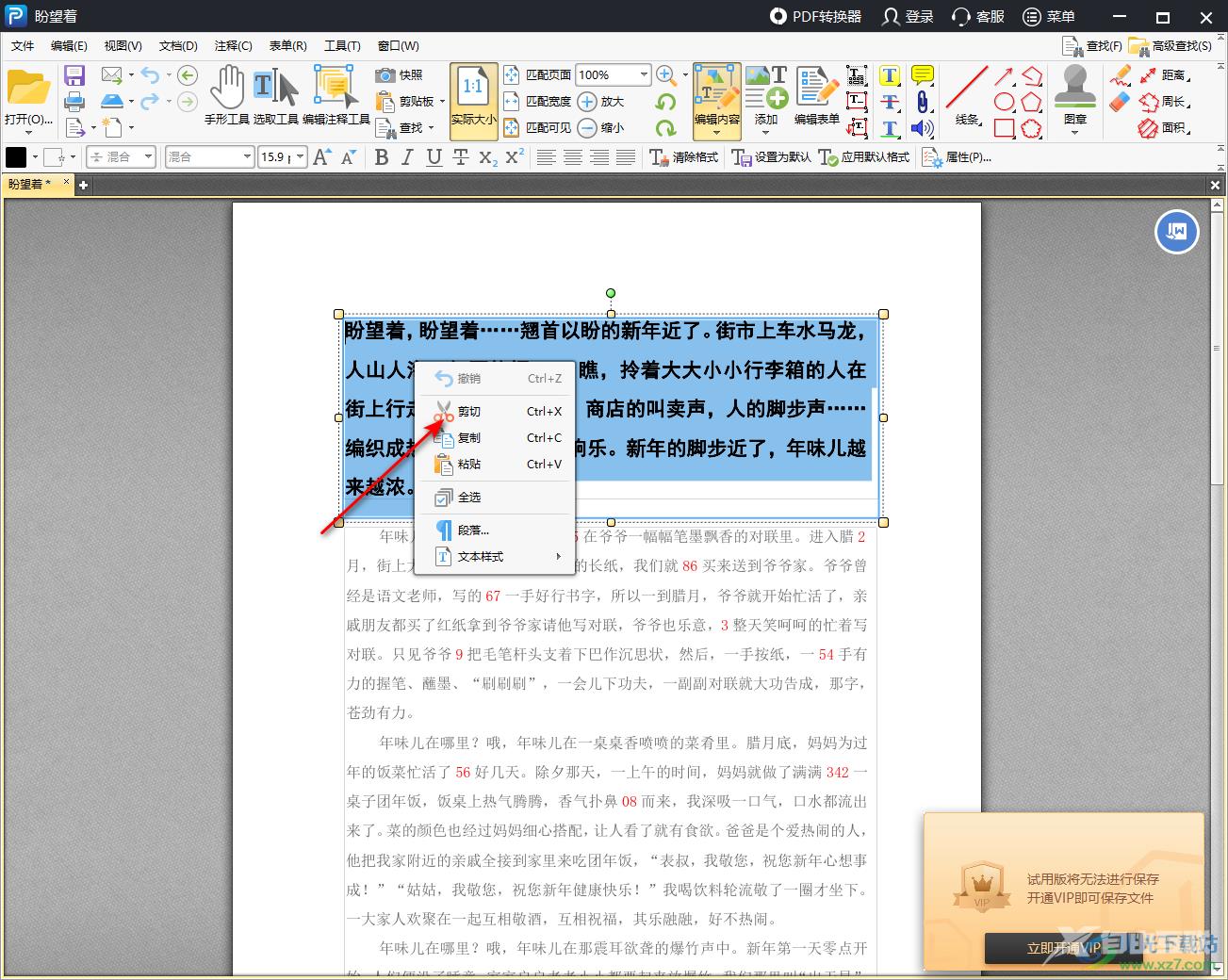Align text left
The image size is (1228, 980).
[547, 157]
